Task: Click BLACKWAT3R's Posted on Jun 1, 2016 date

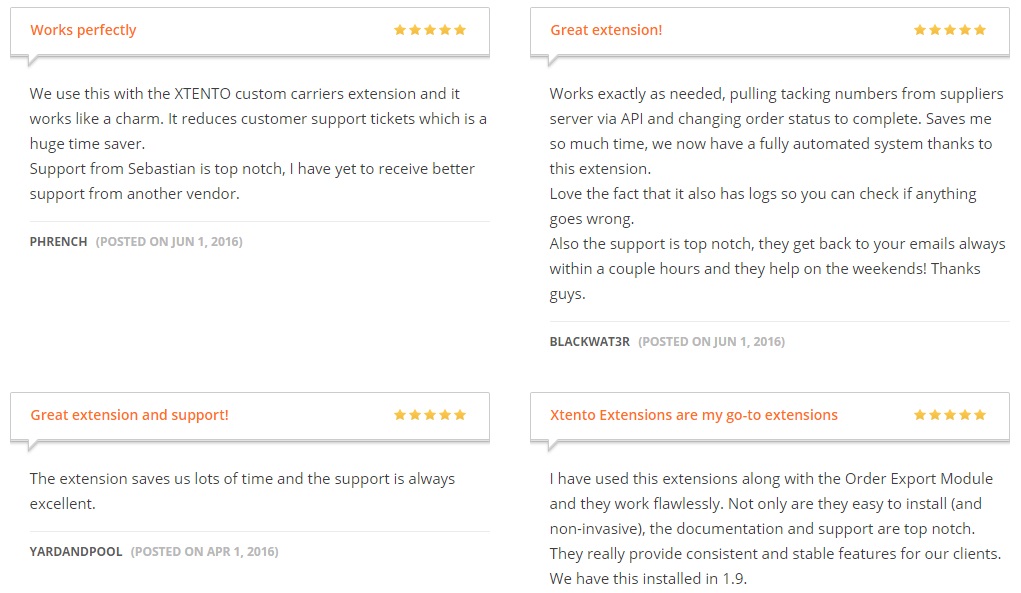Action: tap(711, 342)
